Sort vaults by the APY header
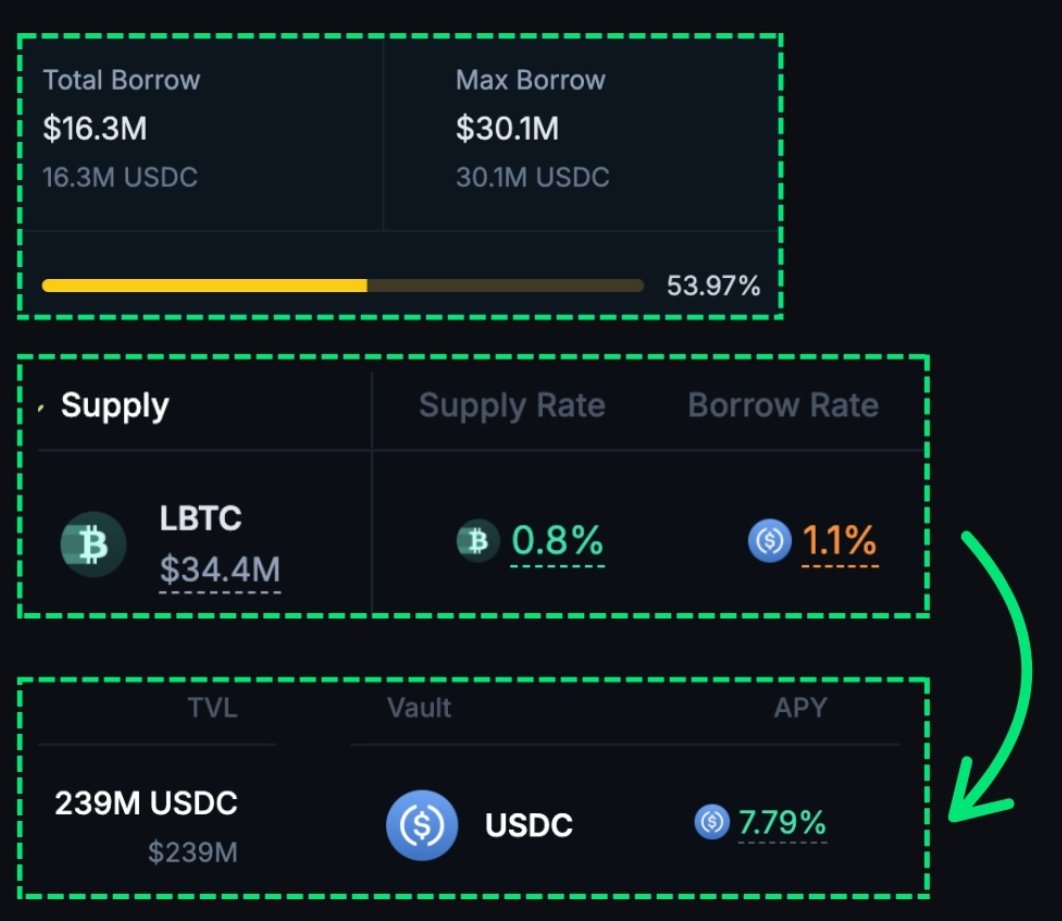1062x921 pixels. coord(800,708)
